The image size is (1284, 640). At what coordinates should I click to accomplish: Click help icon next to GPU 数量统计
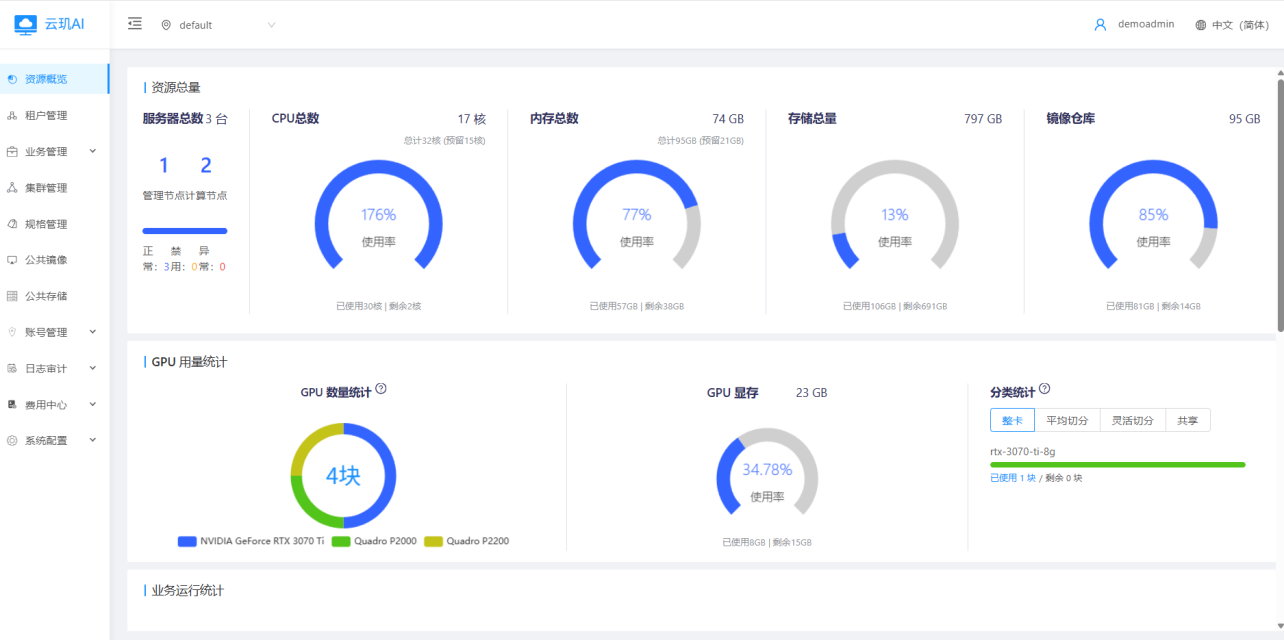point(381,389)
